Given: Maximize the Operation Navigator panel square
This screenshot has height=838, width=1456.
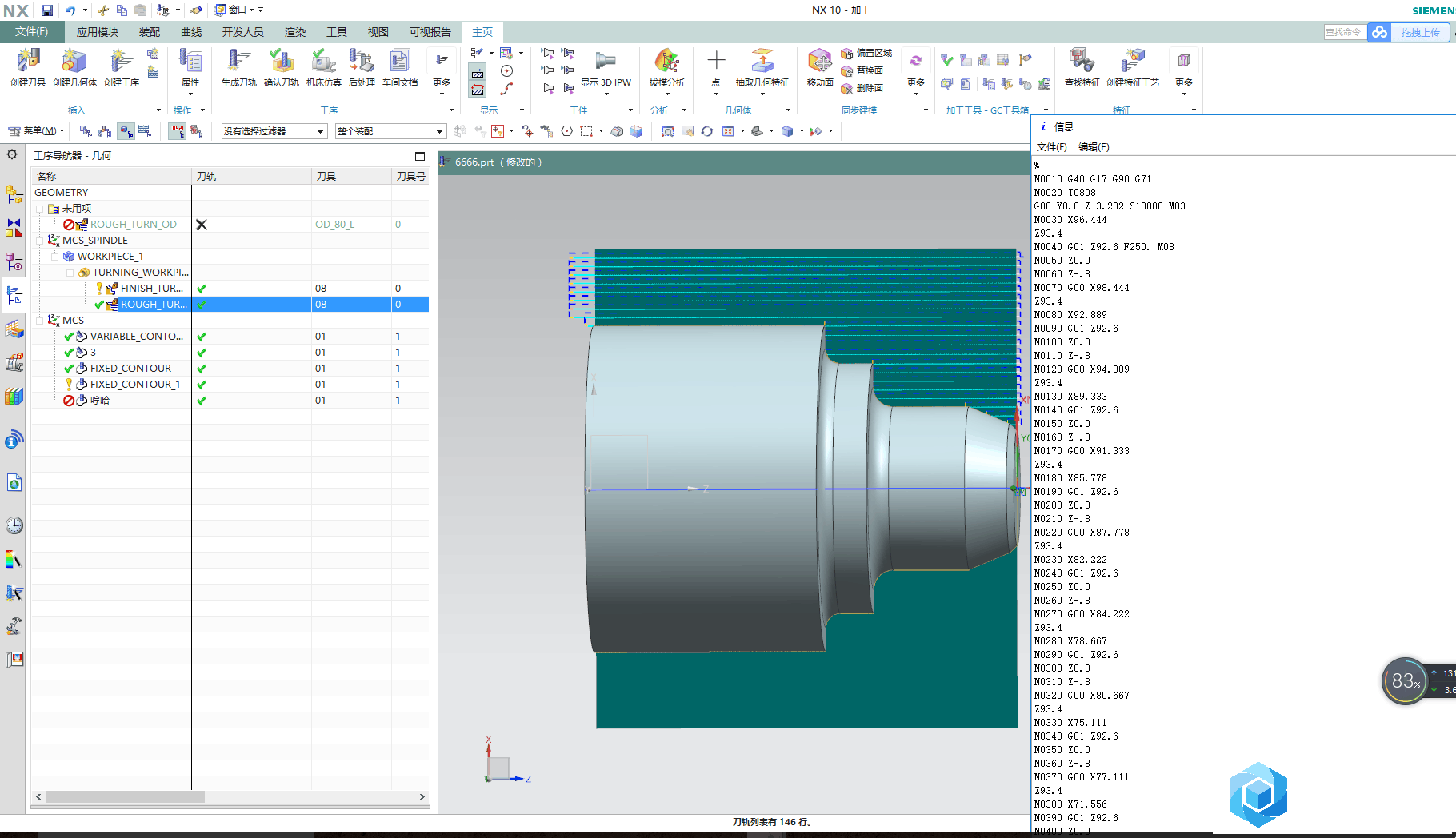Looking at the screenshot, I should (419, 156).
